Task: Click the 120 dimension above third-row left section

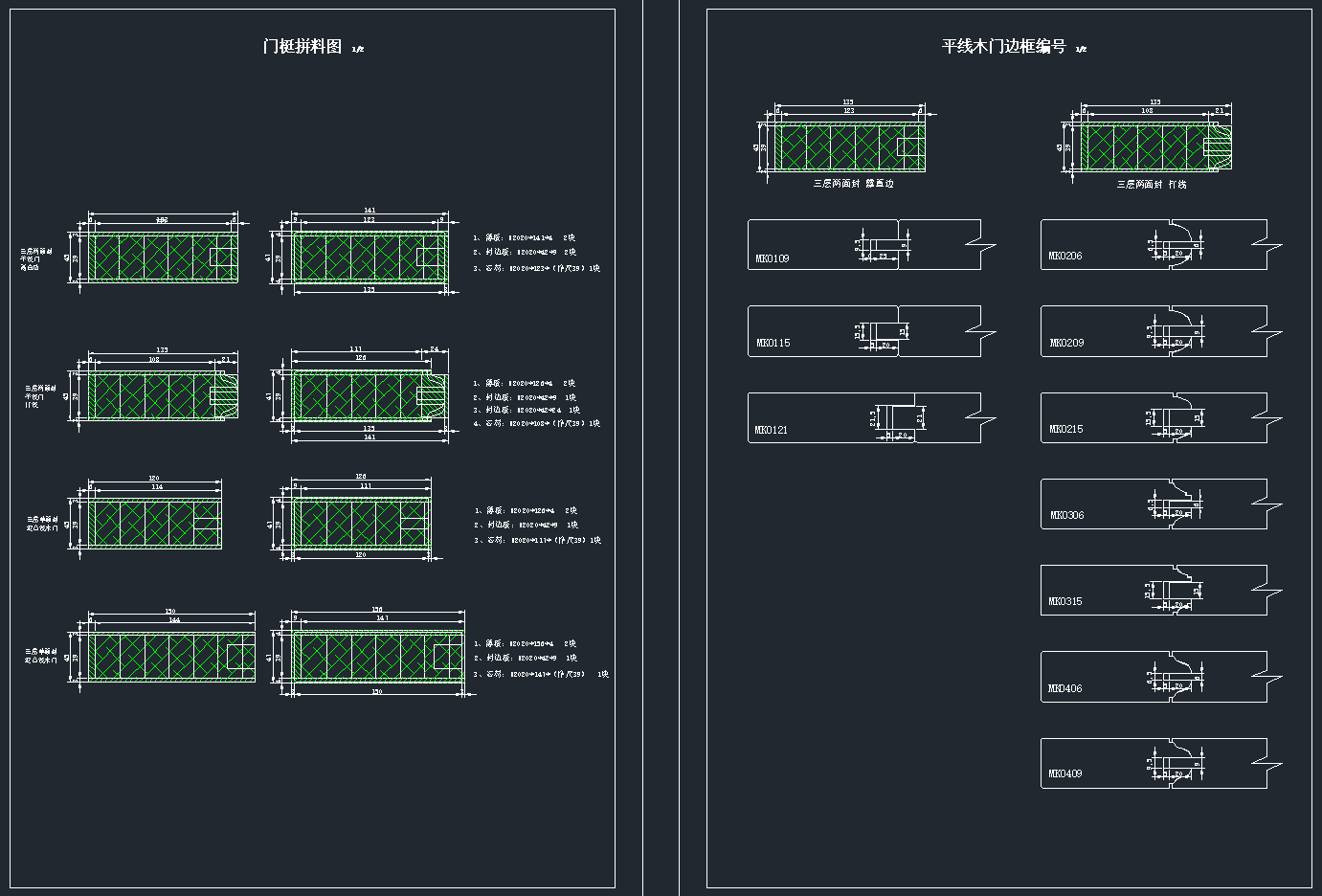Action: coord(153,478)
